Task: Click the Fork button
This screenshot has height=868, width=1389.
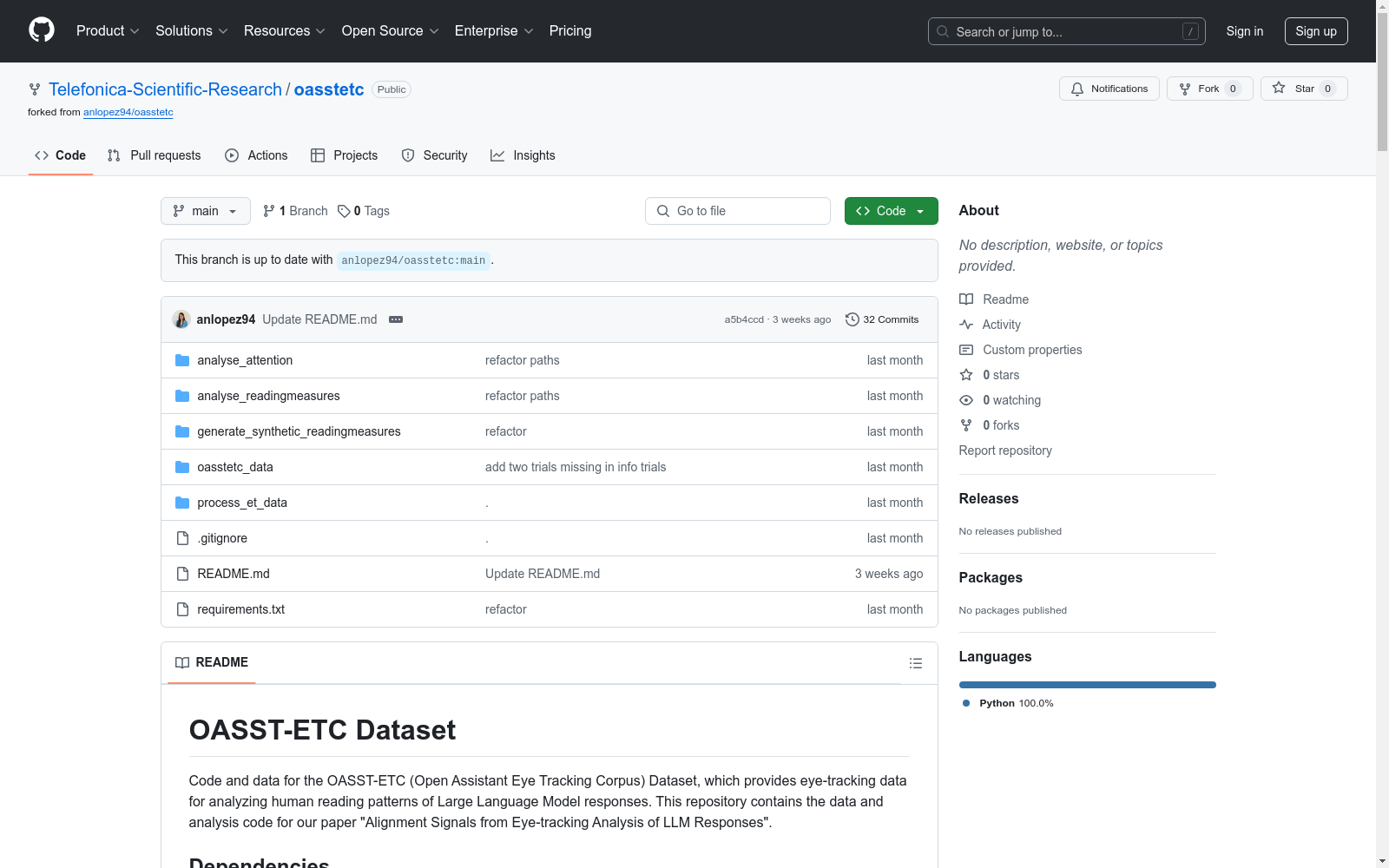Action: pos(1209,89)
